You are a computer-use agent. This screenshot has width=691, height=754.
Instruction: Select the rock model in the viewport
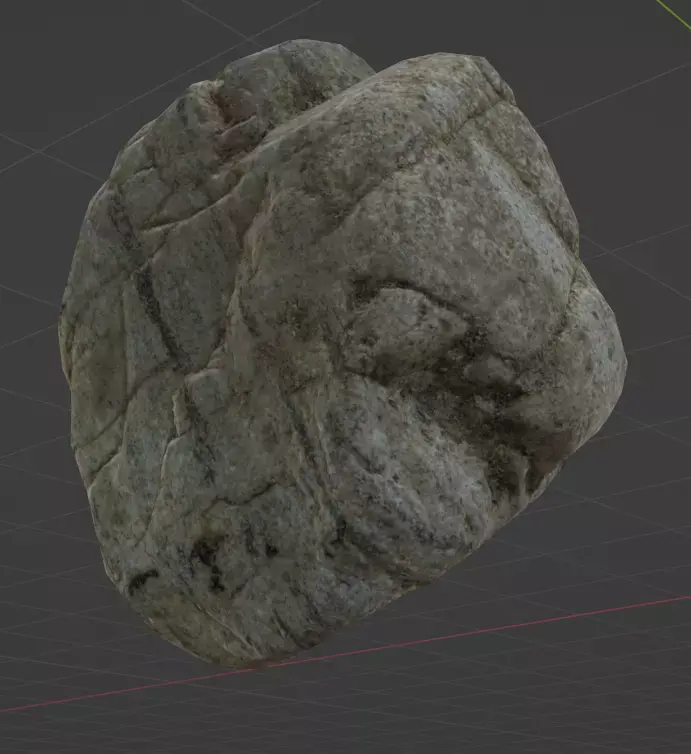pos(342,353)
